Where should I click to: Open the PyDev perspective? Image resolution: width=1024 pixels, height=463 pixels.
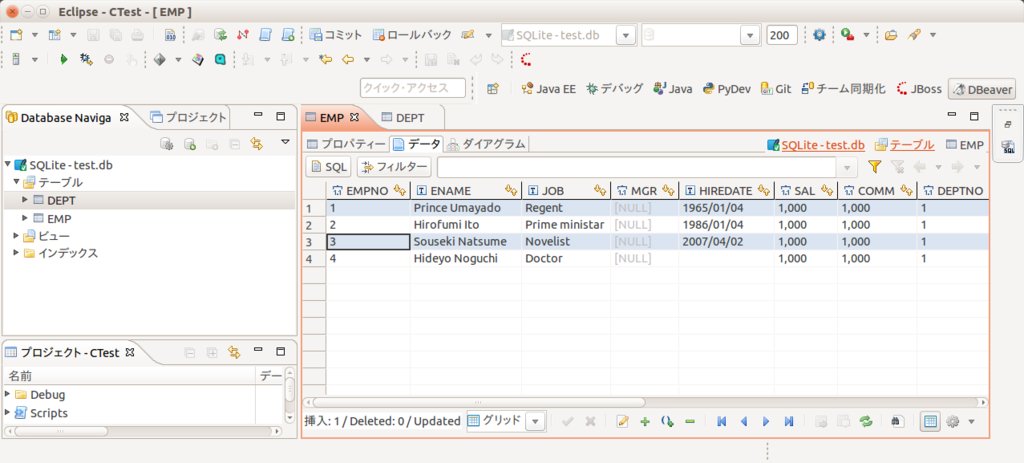pos(727,89)
